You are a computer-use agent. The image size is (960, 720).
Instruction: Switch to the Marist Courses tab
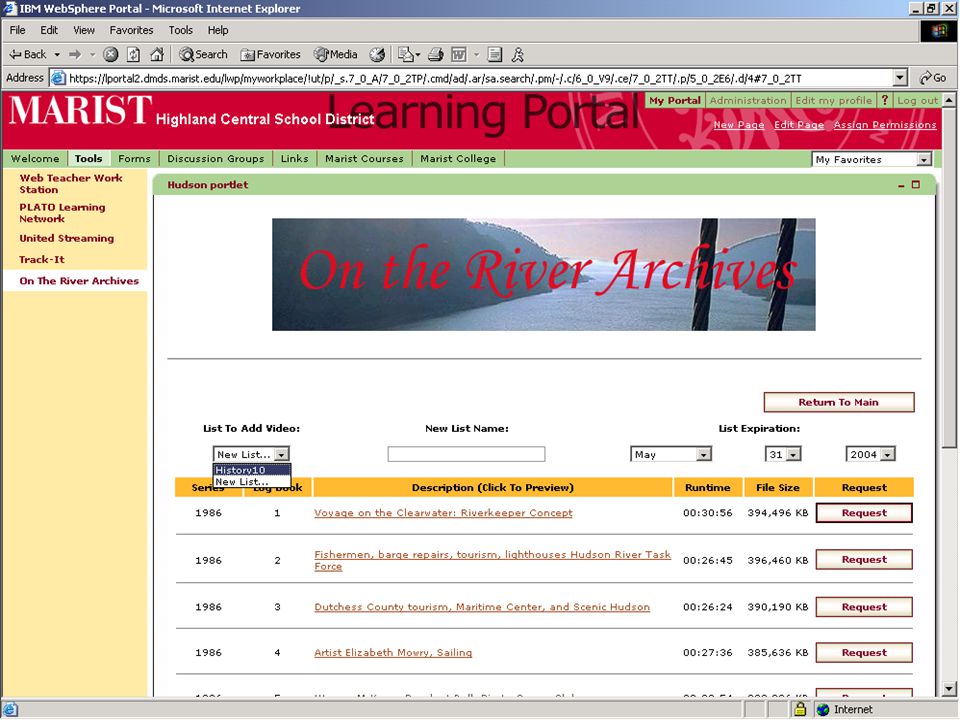pyautogui.click(x=364, y=159)
